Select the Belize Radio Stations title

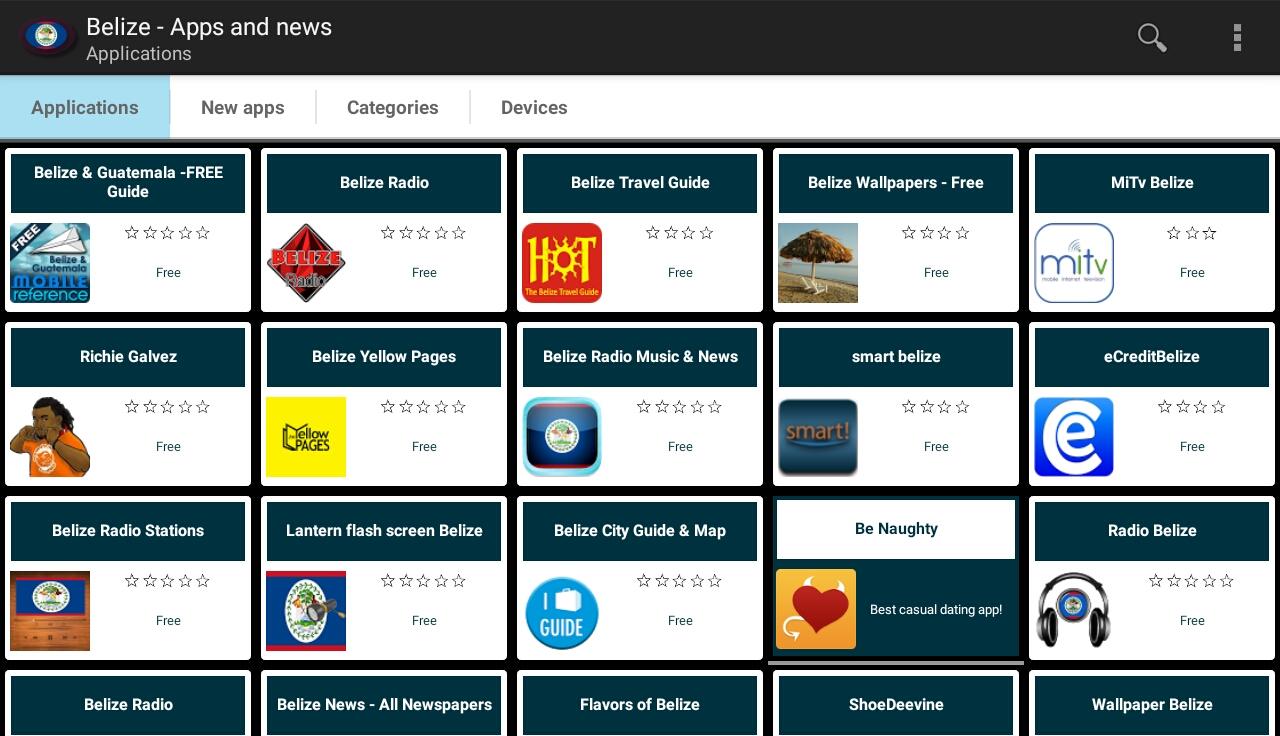tap(128, 530)
